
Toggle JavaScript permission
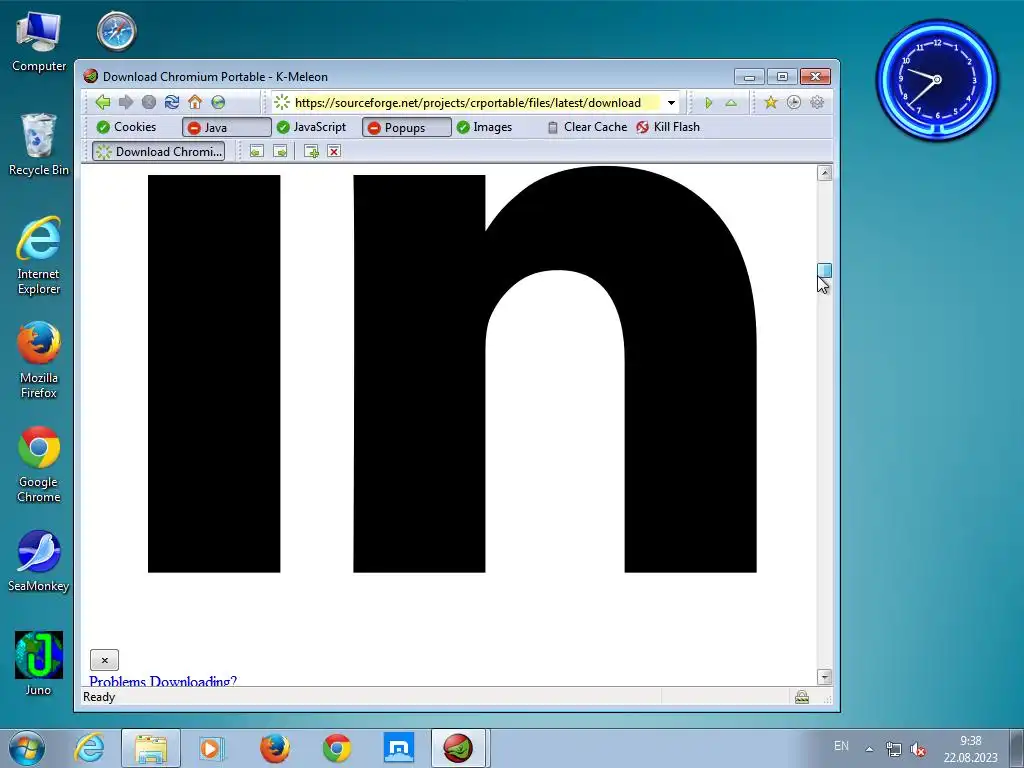(312, 127)
